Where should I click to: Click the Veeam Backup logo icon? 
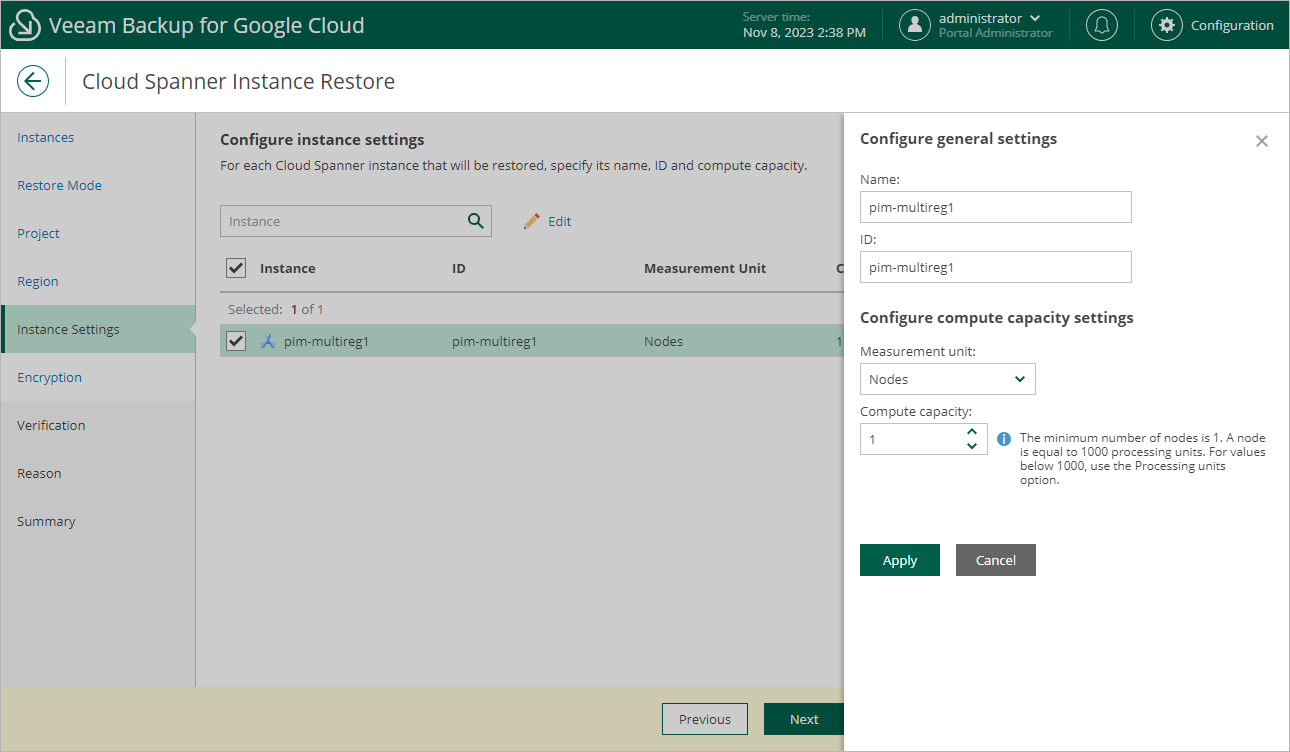(x=24, y=24)
